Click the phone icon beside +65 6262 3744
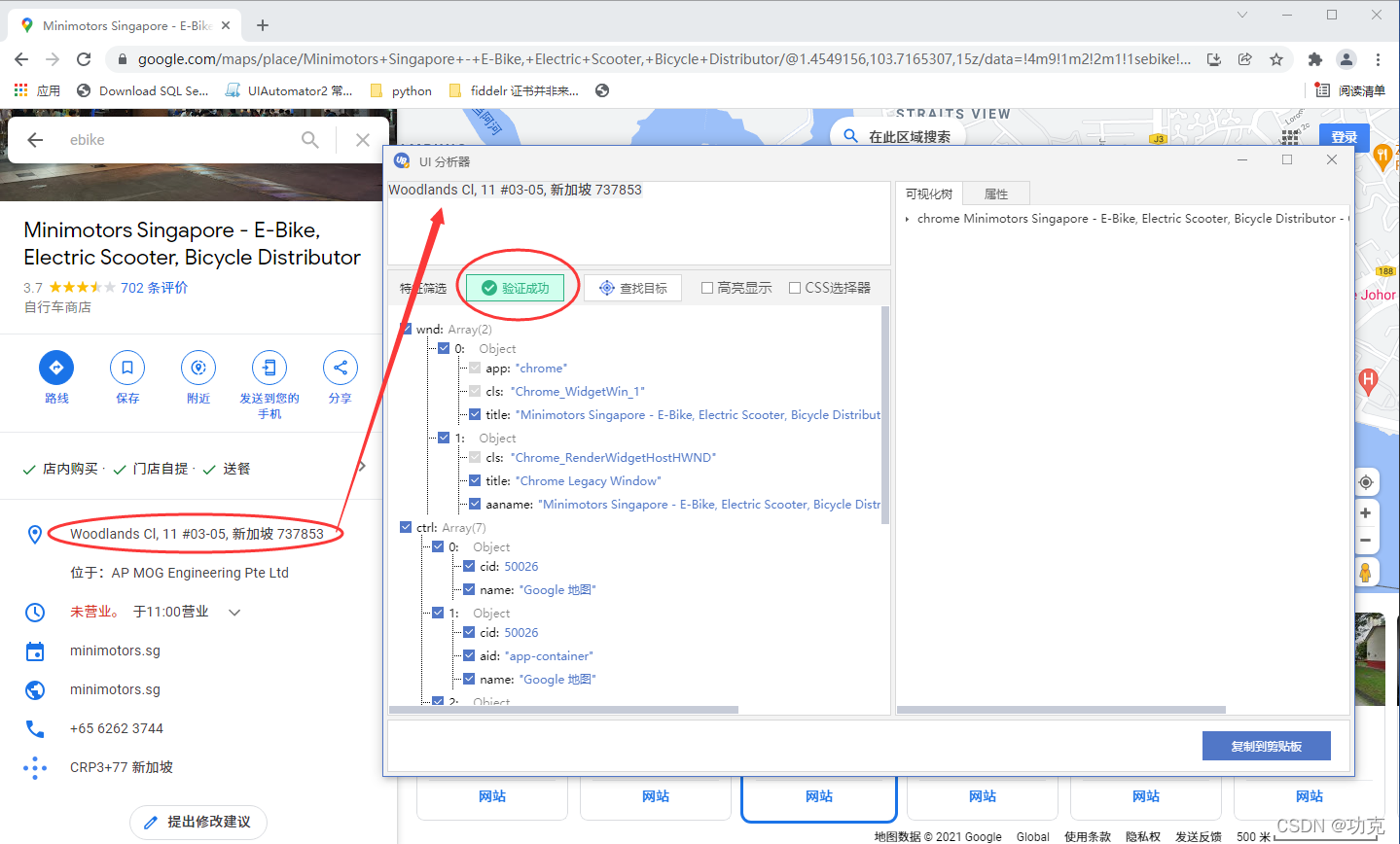This screenshot has width=1400, height=844. 35,728
